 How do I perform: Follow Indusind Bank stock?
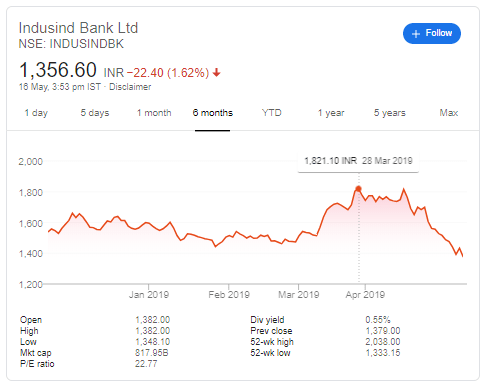click(432, 33)
